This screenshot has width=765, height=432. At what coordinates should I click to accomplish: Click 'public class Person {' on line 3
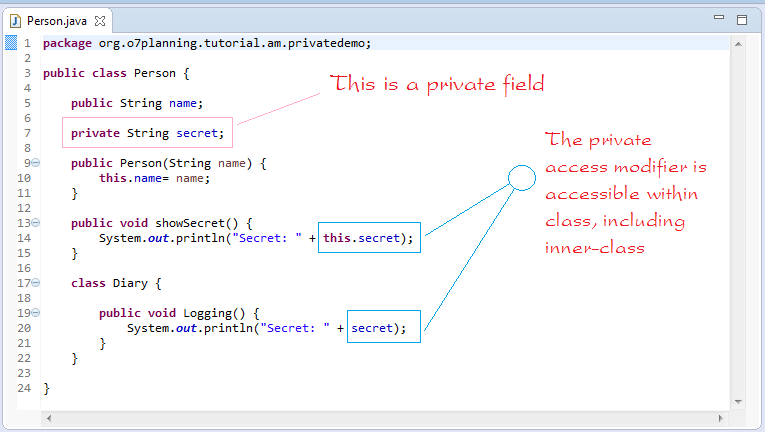[116, 73]
